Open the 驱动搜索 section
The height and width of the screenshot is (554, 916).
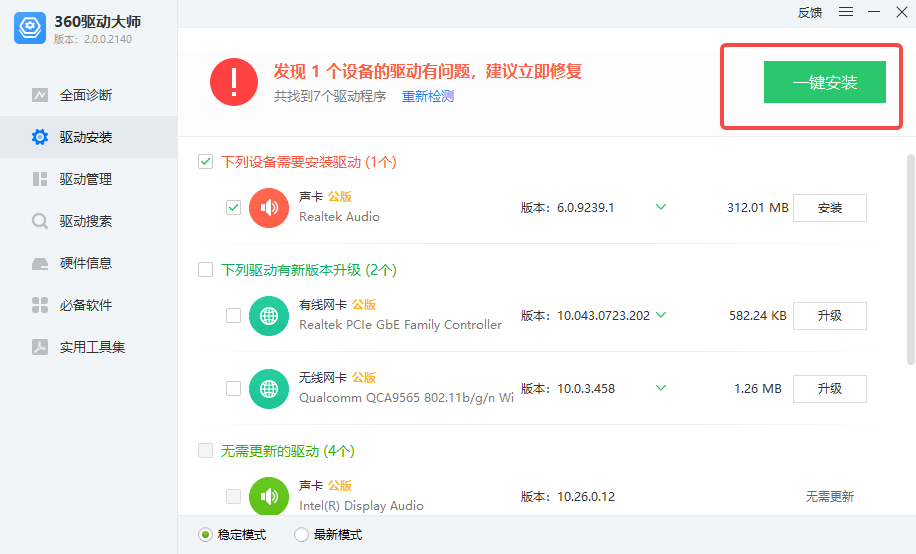(89, 221)
